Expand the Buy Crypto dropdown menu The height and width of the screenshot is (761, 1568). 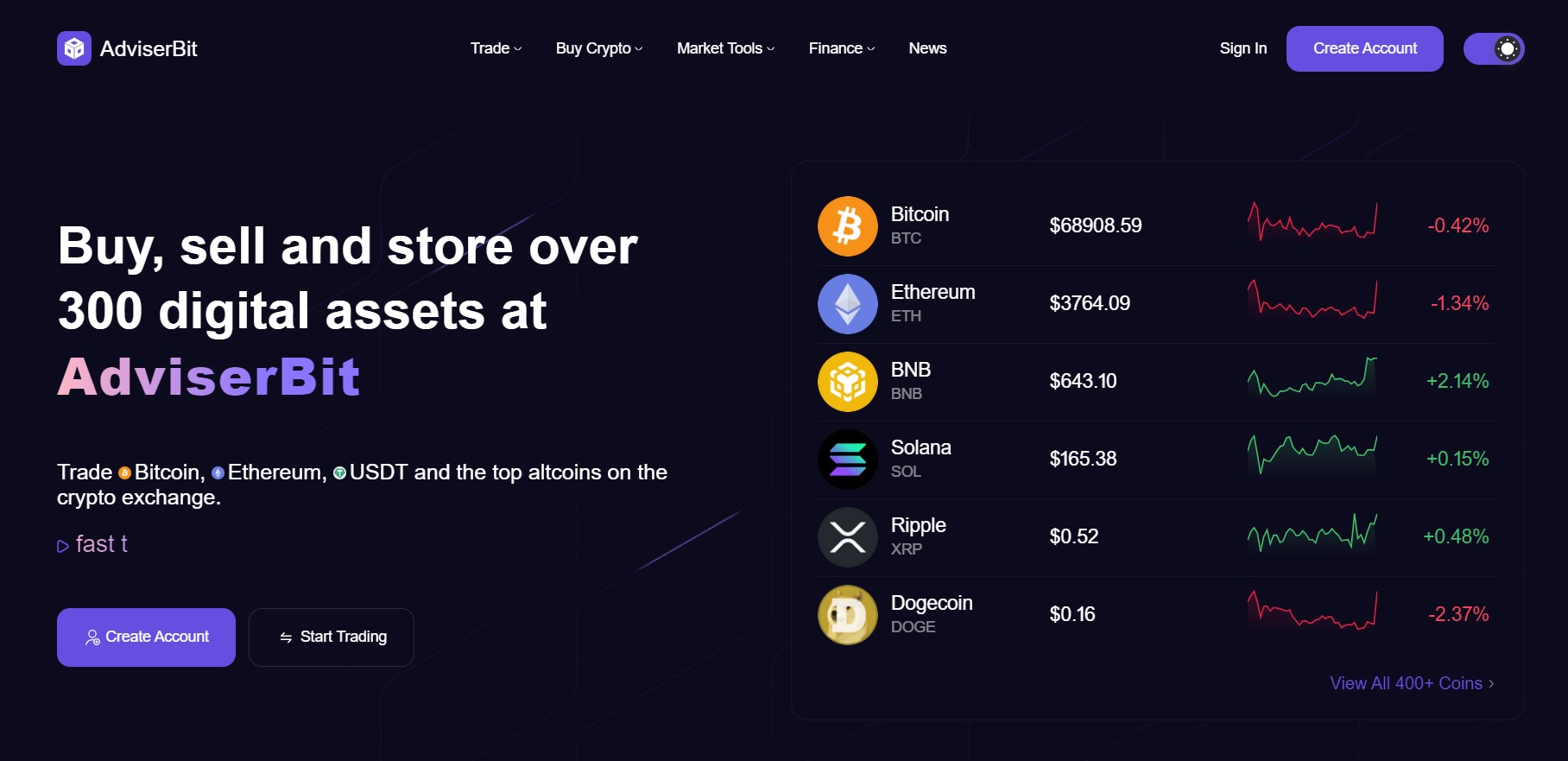point(599,48)
